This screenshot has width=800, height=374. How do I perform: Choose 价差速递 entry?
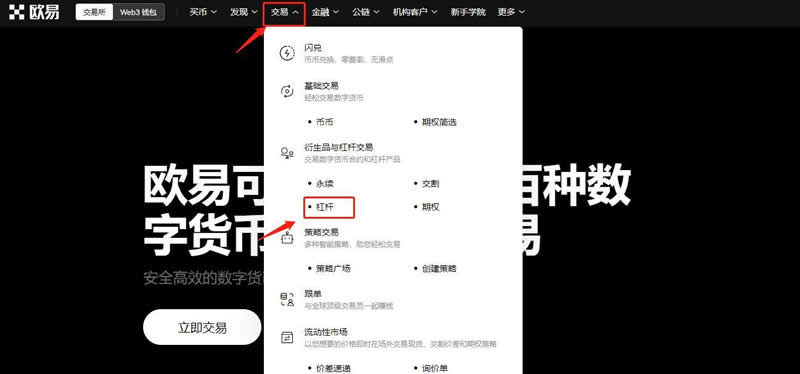333,368
